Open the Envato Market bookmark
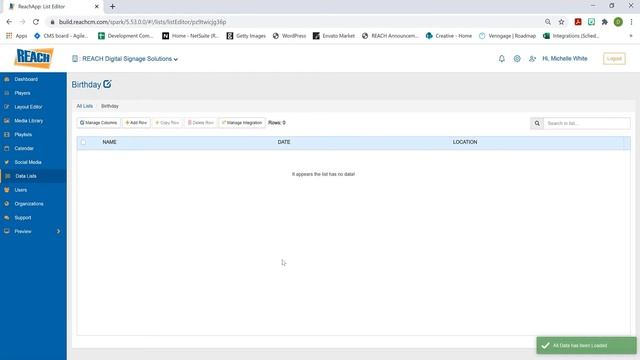Screen dimensions: 640x360 coord(334,36)
